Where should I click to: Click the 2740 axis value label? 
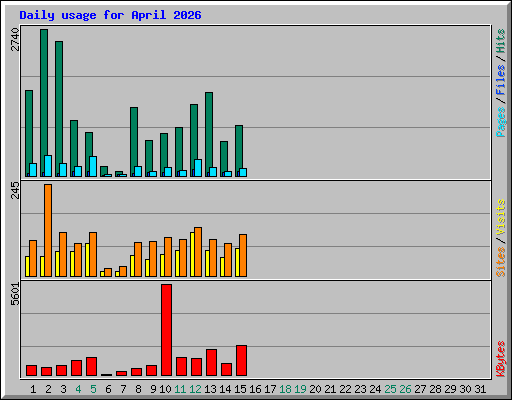15,39
